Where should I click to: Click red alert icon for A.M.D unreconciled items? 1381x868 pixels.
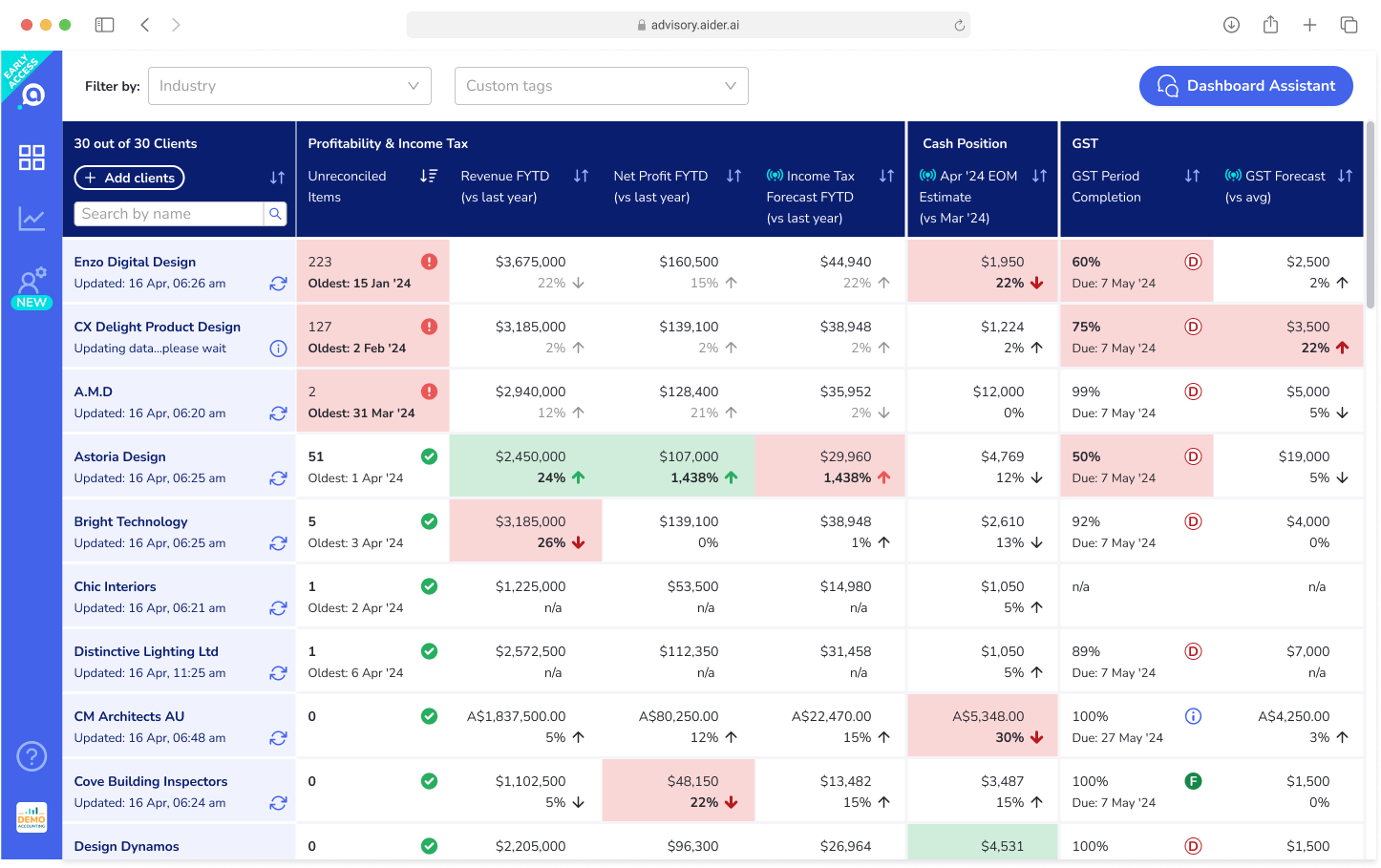tap(429, 392)
